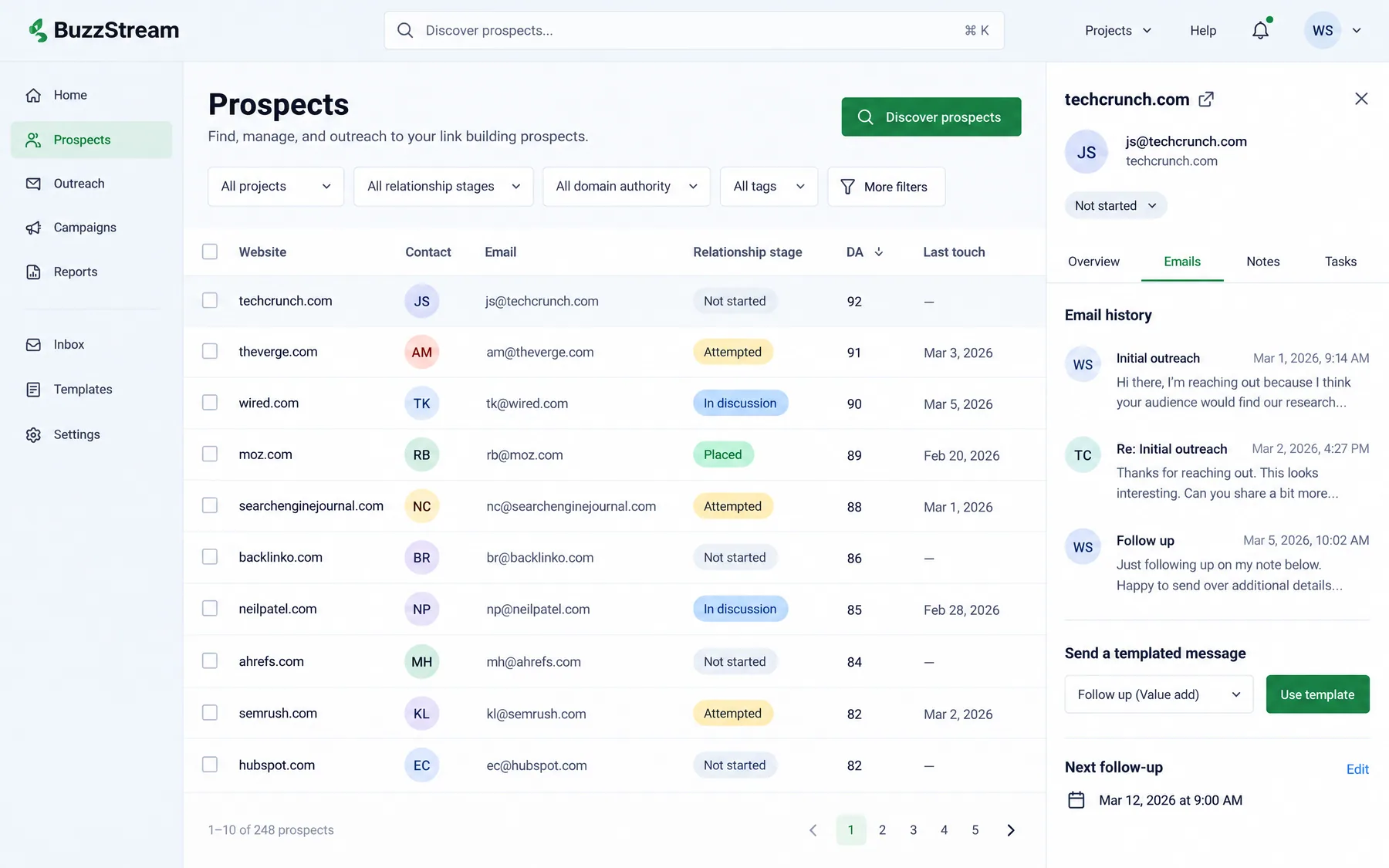Open the All tags dropdown

[769, 187]
